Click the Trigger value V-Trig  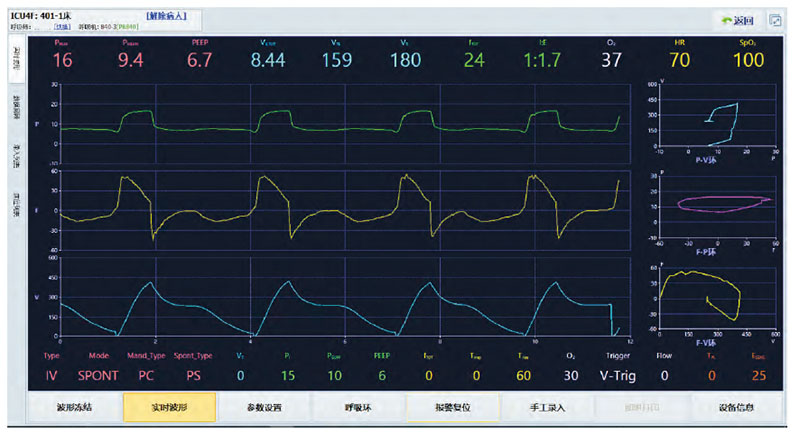tap(618, 376)
